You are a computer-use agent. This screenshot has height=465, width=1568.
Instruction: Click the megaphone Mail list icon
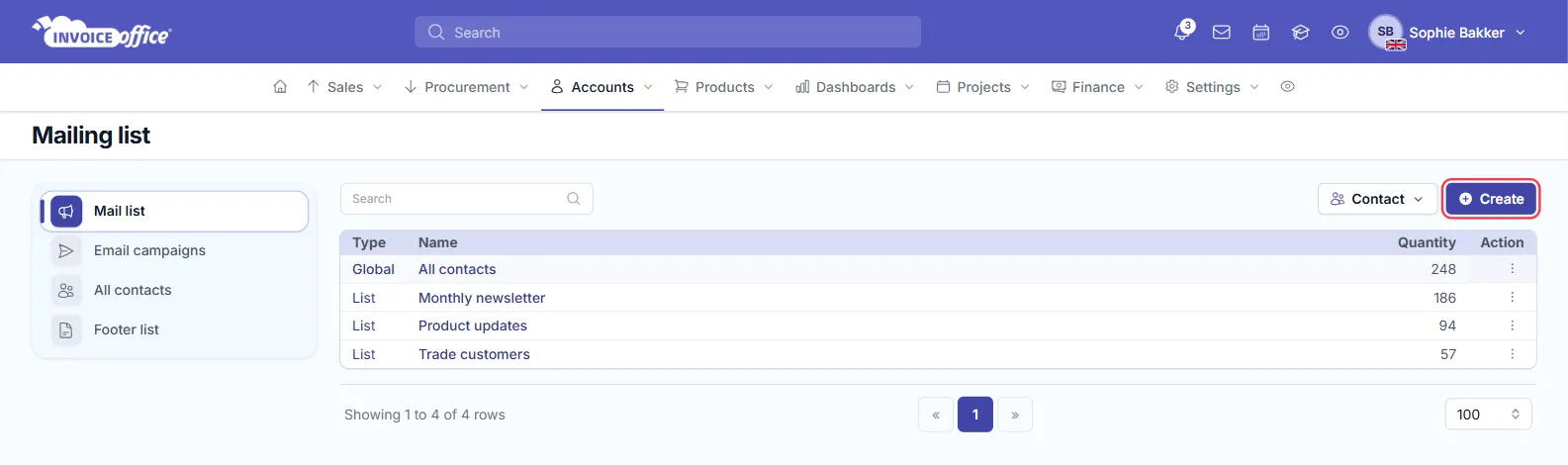pos(66,211)
